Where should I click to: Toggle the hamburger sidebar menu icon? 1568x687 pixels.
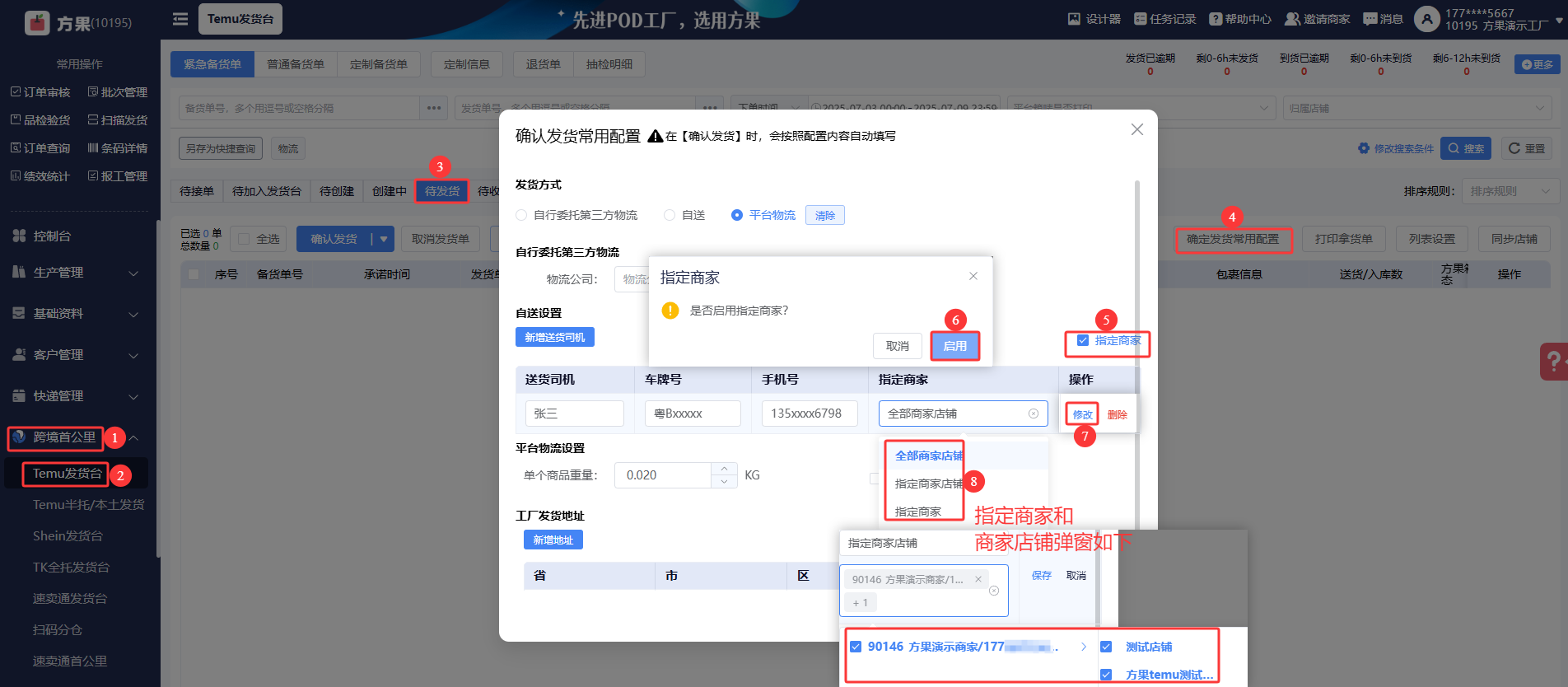click(x=180, y=19)
